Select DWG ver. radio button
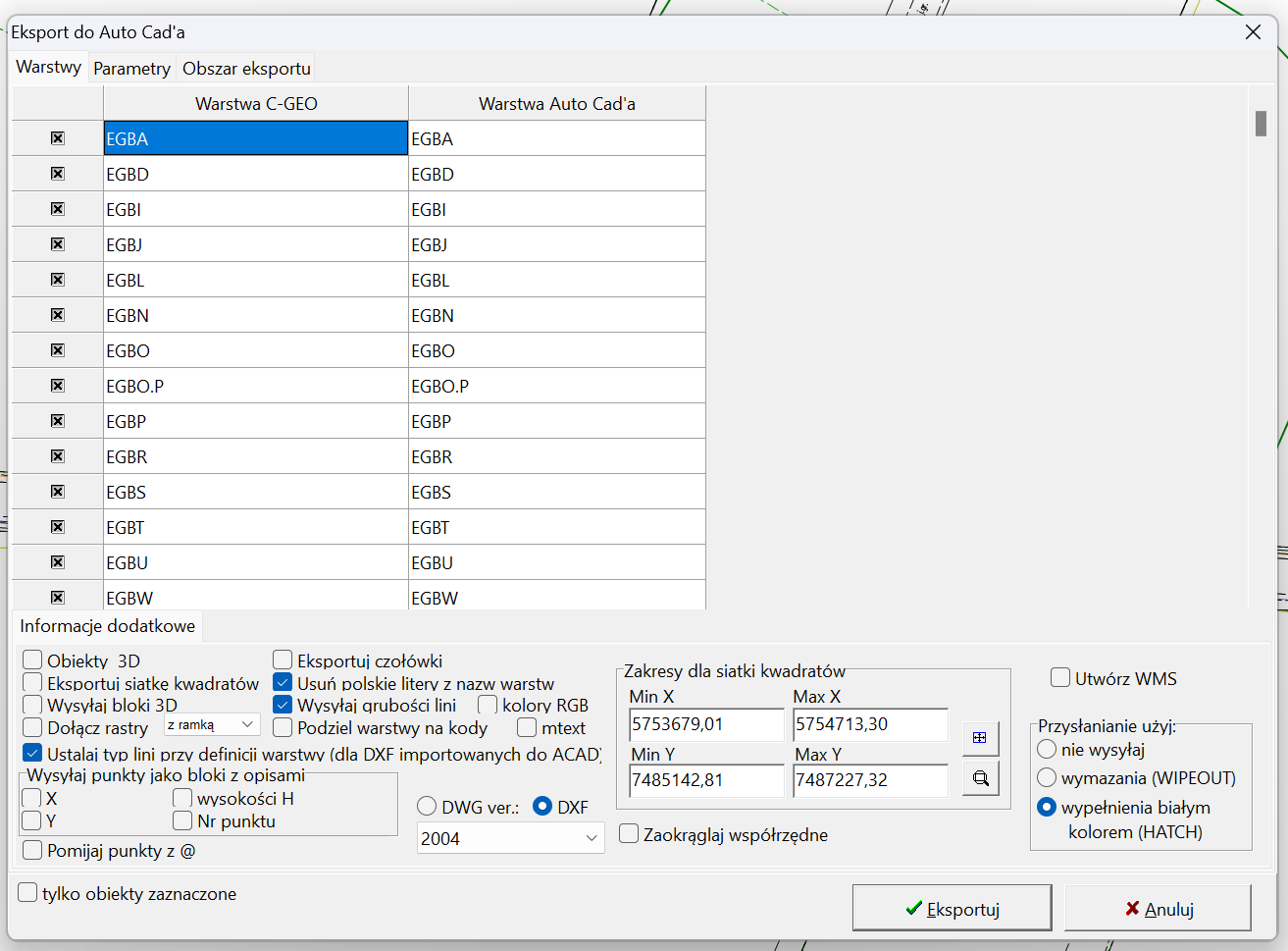 pos(427,807)
